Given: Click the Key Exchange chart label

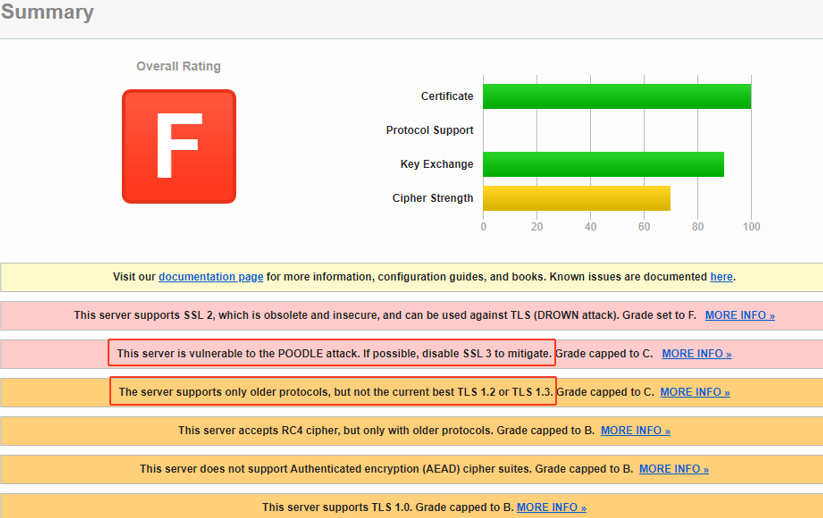Looking at the screenshot, I should [436, 164].
